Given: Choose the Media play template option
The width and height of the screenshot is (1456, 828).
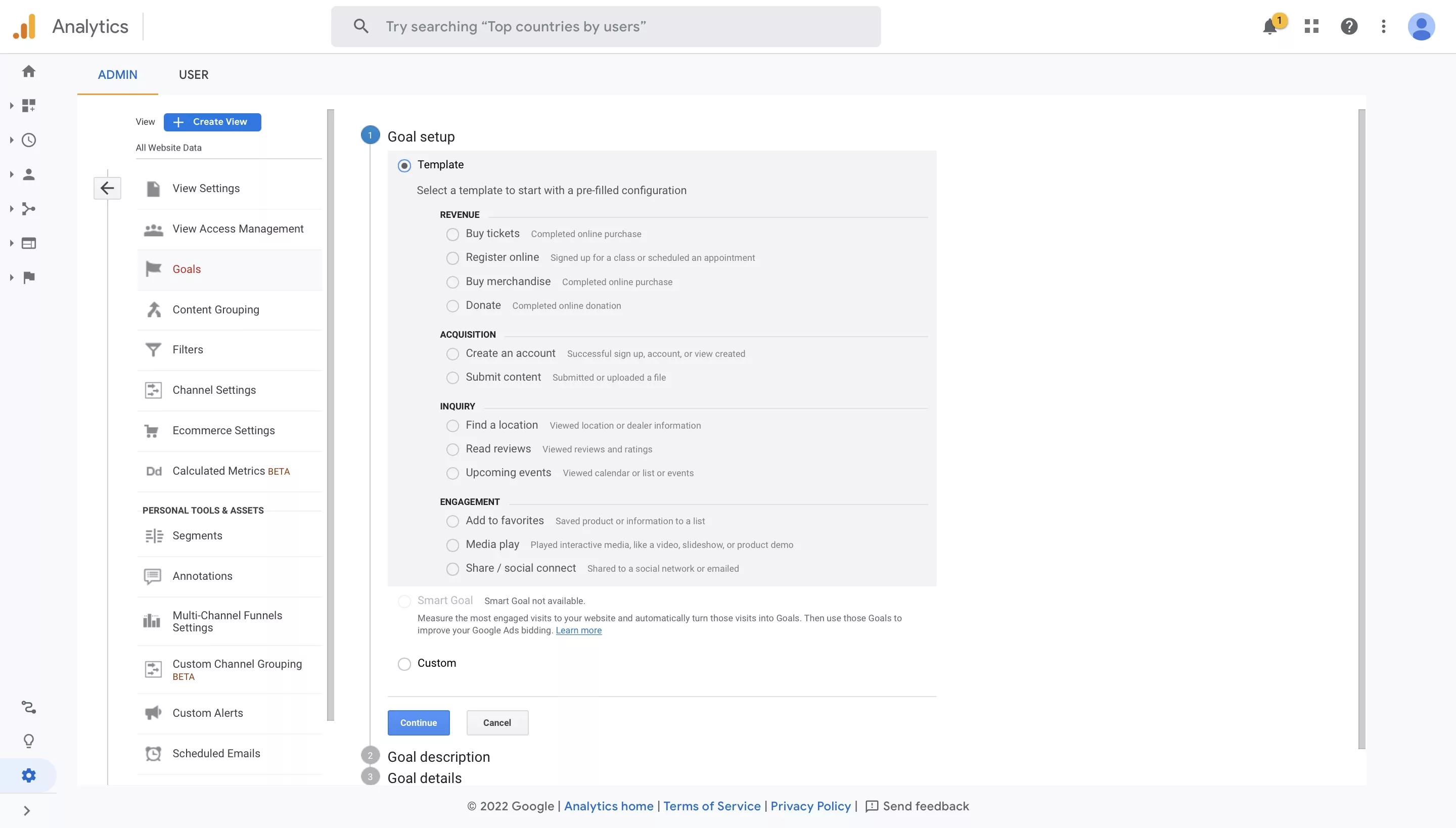Looking at the screenshot, I should (452, 545).
